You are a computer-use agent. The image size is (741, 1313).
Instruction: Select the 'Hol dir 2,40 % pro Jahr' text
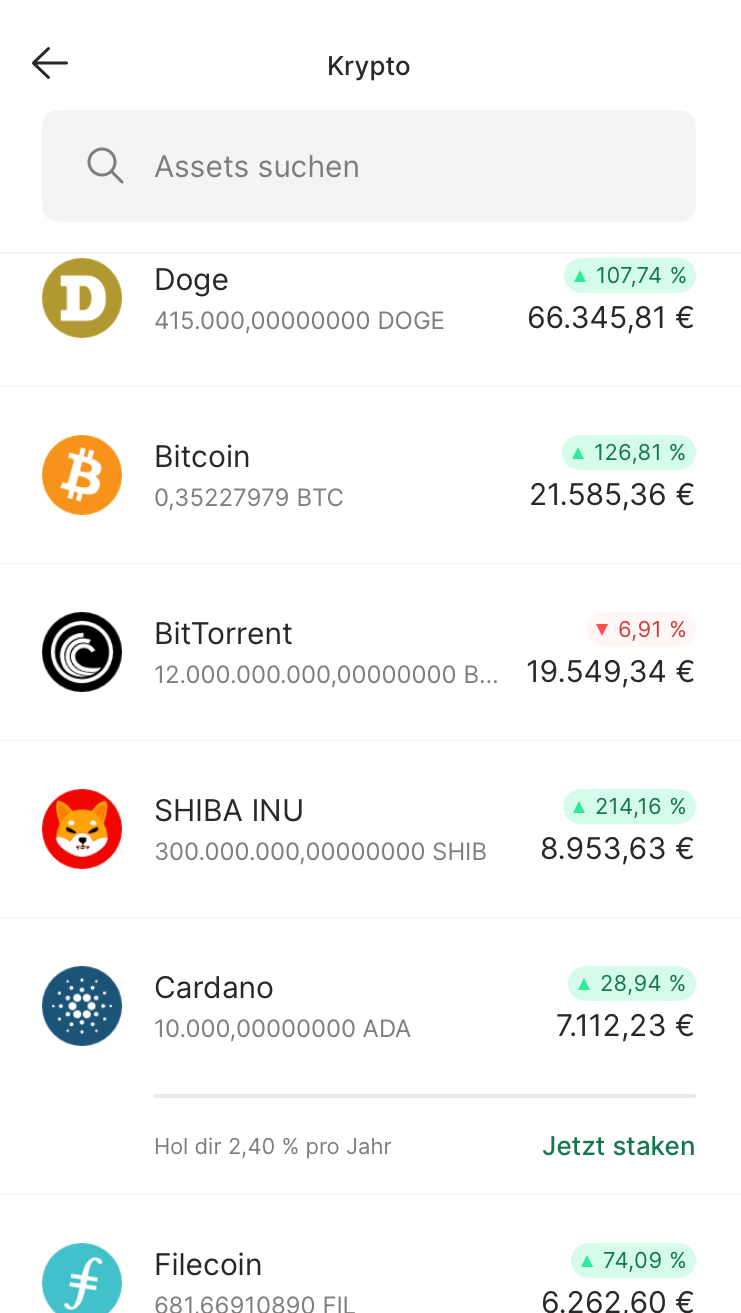(x=272, y=1147)
